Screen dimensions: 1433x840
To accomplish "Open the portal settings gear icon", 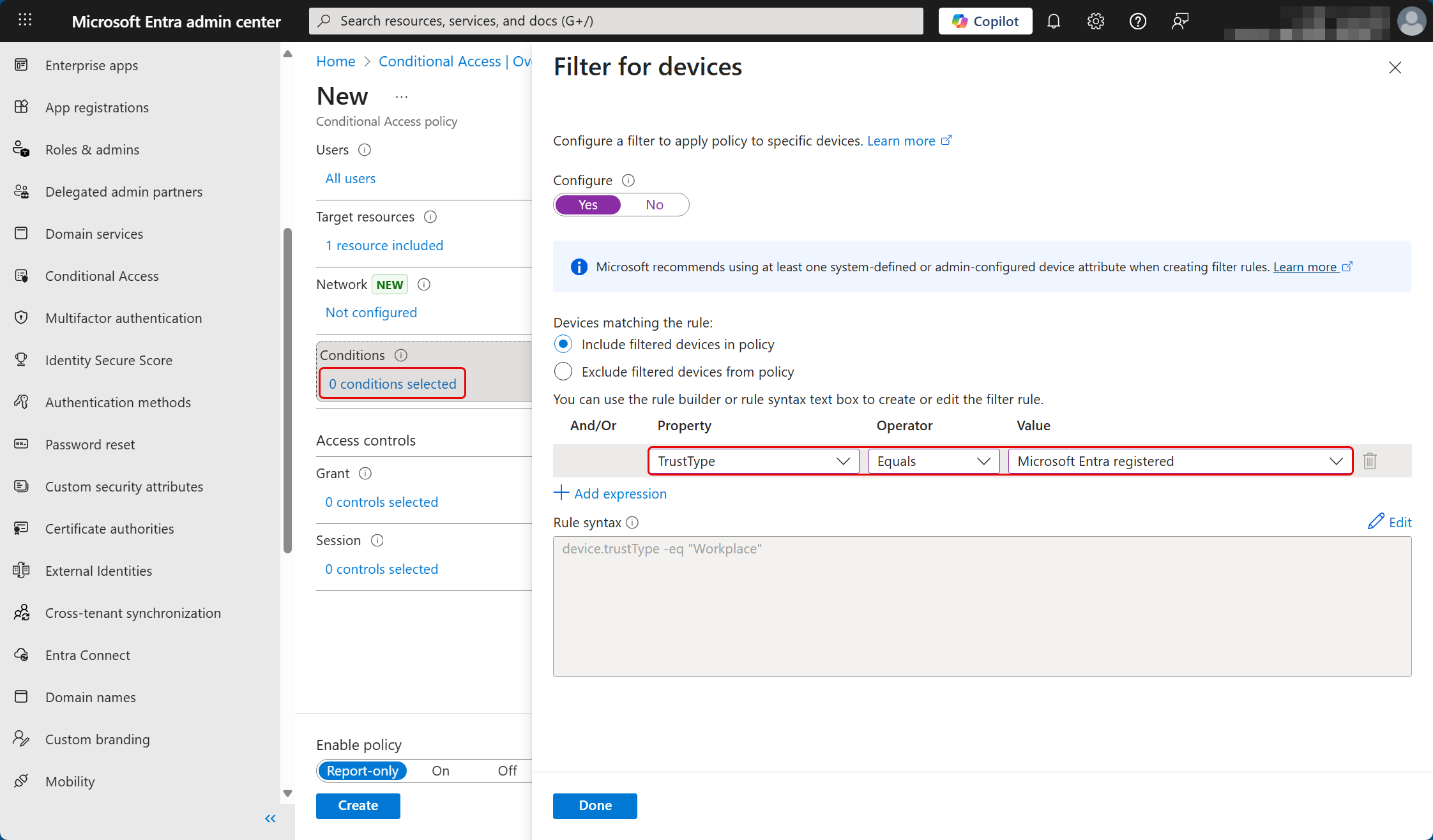I will [1096, 21].
